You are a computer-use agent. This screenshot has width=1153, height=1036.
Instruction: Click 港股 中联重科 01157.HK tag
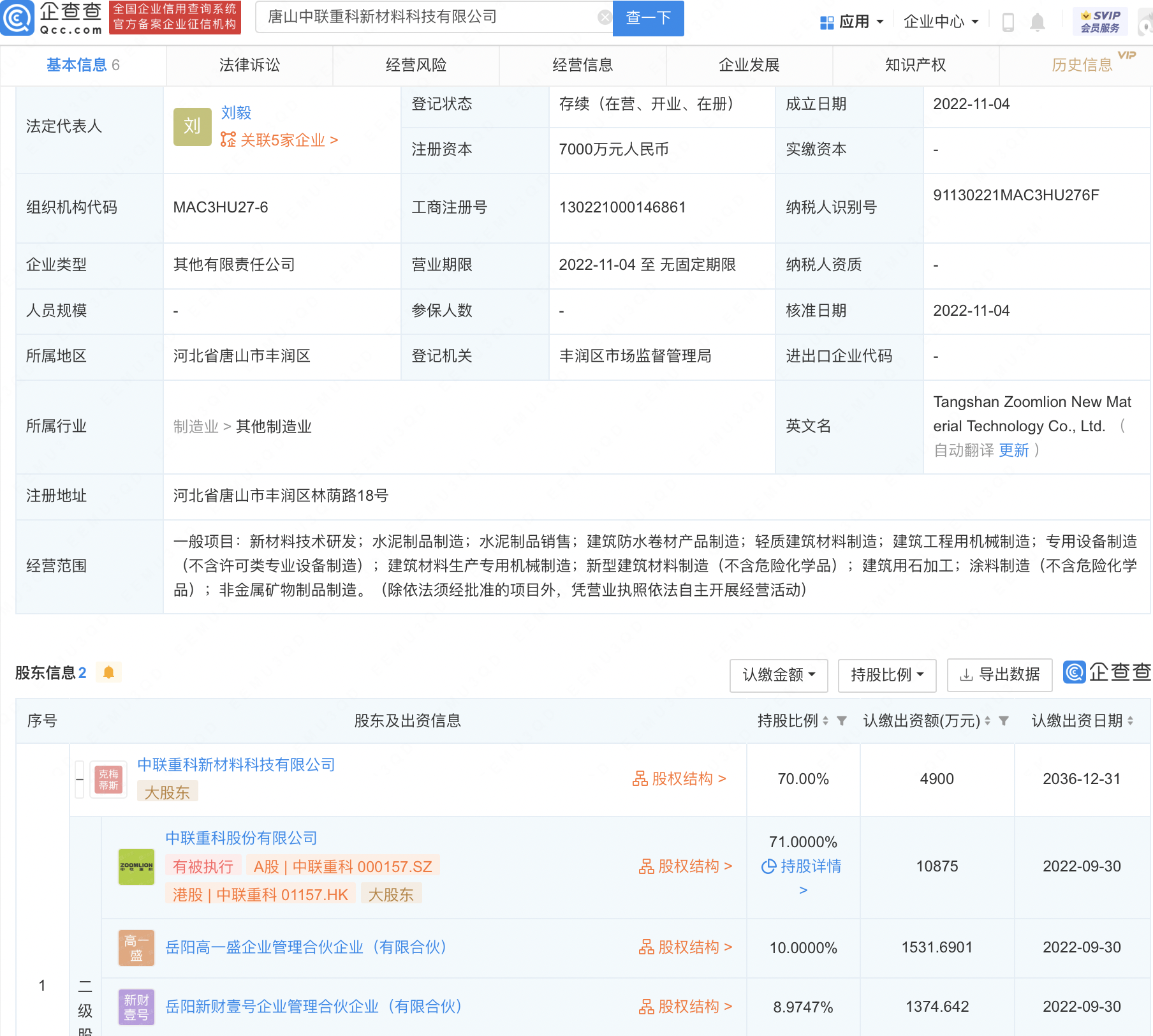(x=260, y=894)
